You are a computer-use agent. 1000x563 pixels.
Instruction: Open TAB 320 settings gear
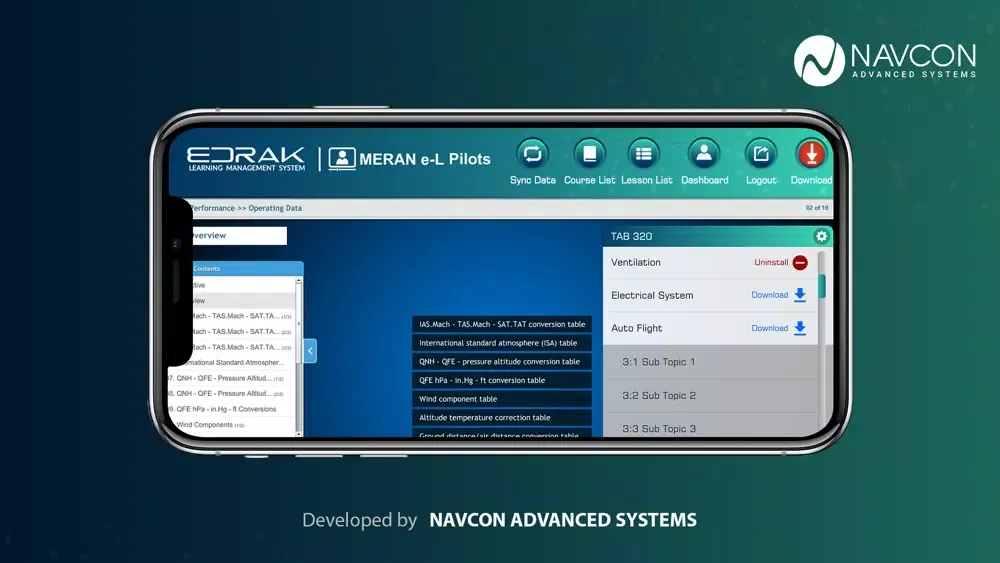click(821, 237)
